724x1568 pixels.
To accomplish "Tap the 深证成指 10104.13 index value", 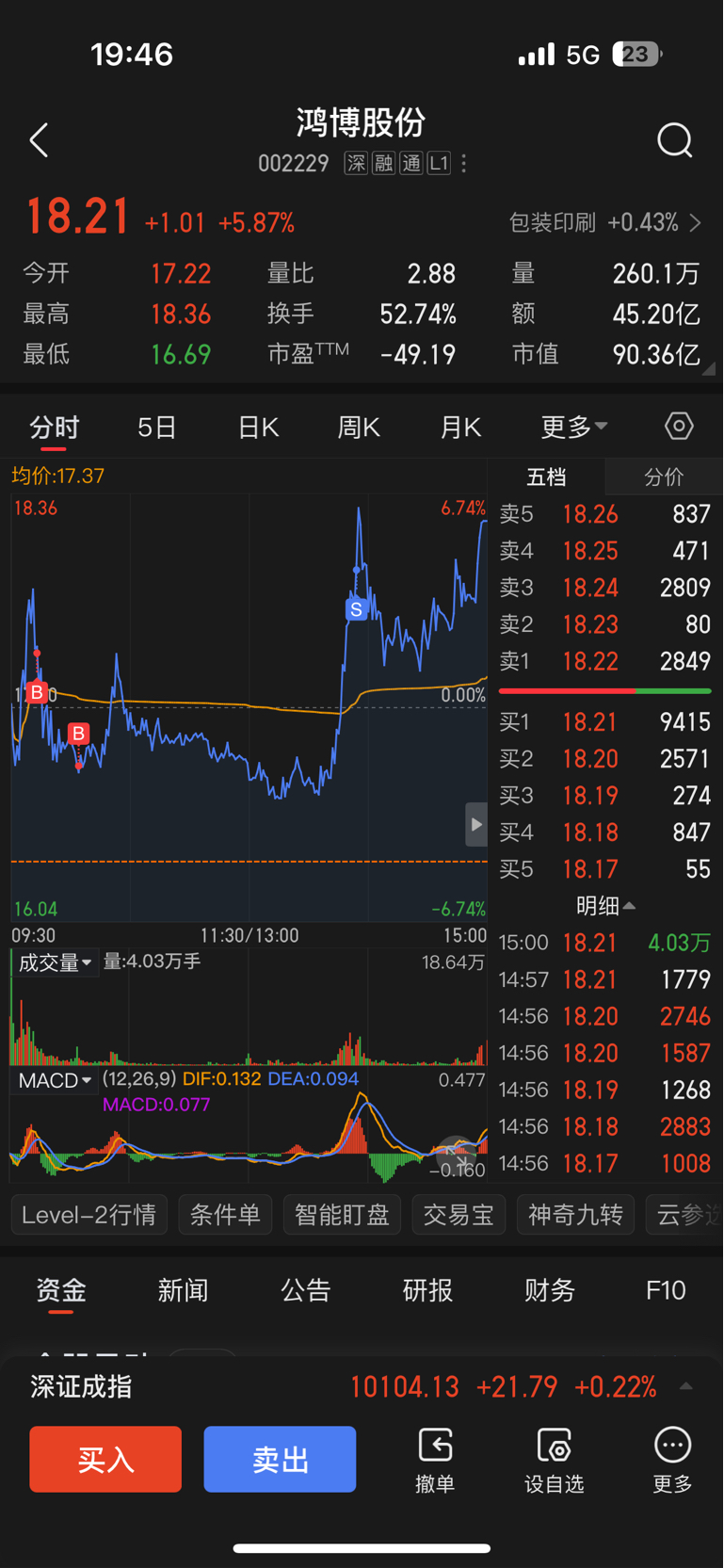I will (x=405, y=1387).
